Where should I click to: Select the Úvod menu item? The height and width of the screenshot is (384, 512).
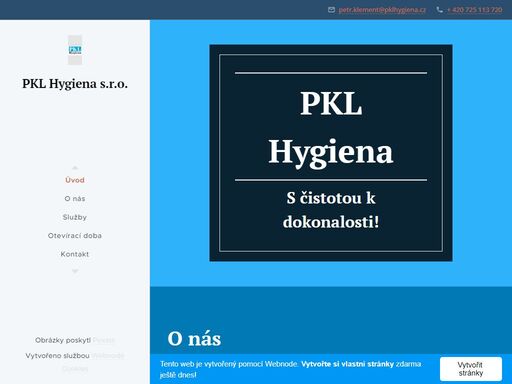[x=75, y=180]
